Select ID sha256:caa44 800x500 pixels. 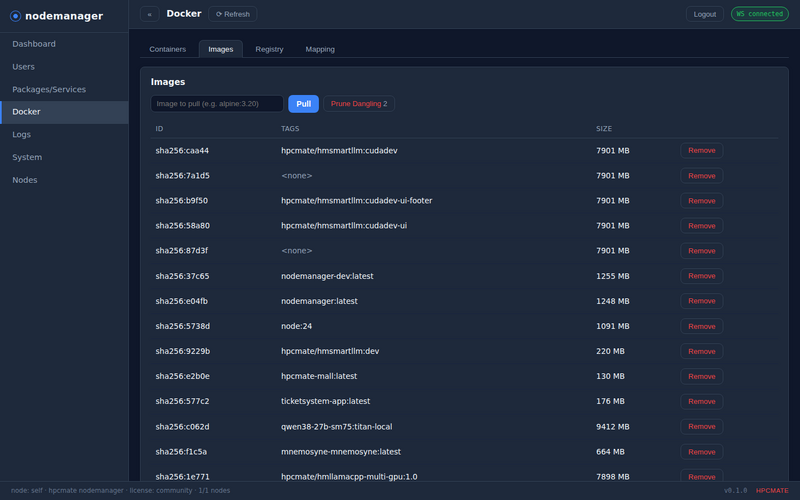[x=182, y=151]
